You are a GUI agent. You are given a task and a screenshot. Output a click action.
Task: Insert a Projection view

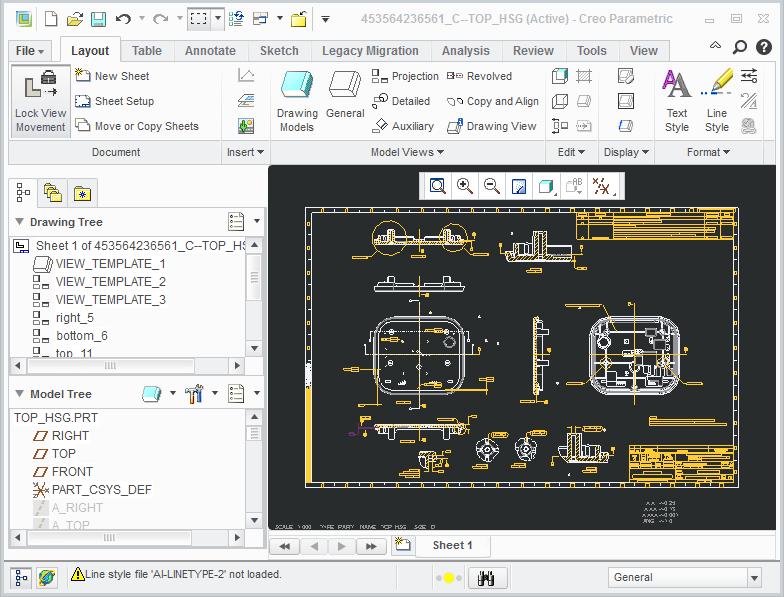(405, 76)
